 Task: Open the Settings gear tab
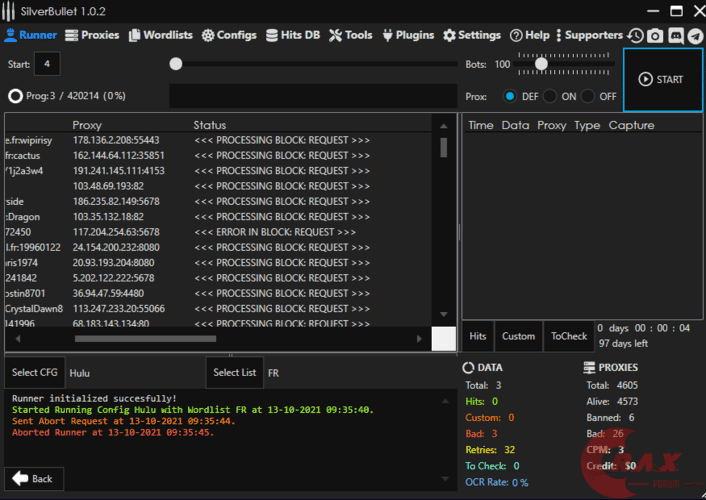pos(472,35)
